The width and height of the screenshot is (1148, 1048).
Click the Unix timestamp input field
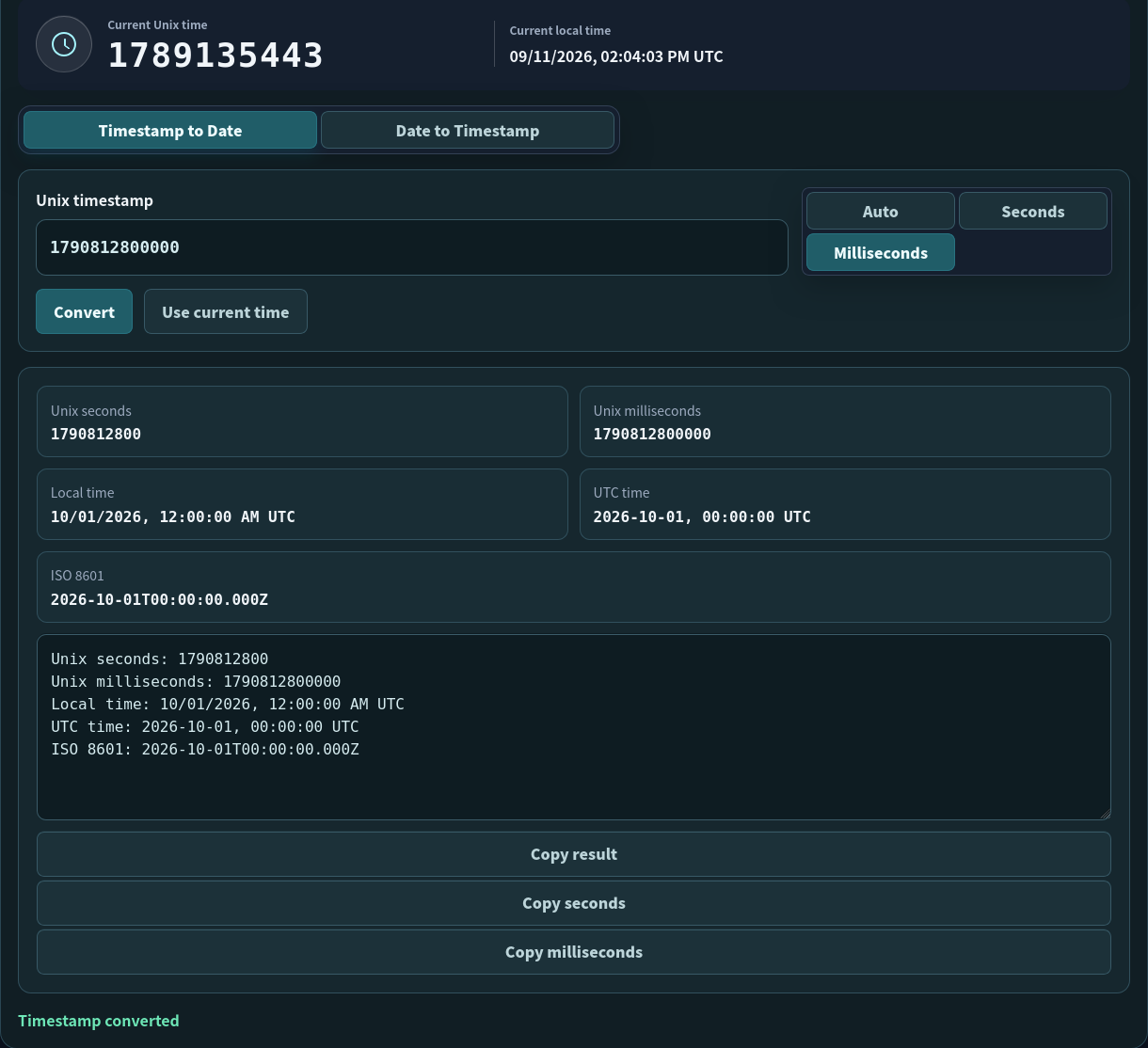412,247
